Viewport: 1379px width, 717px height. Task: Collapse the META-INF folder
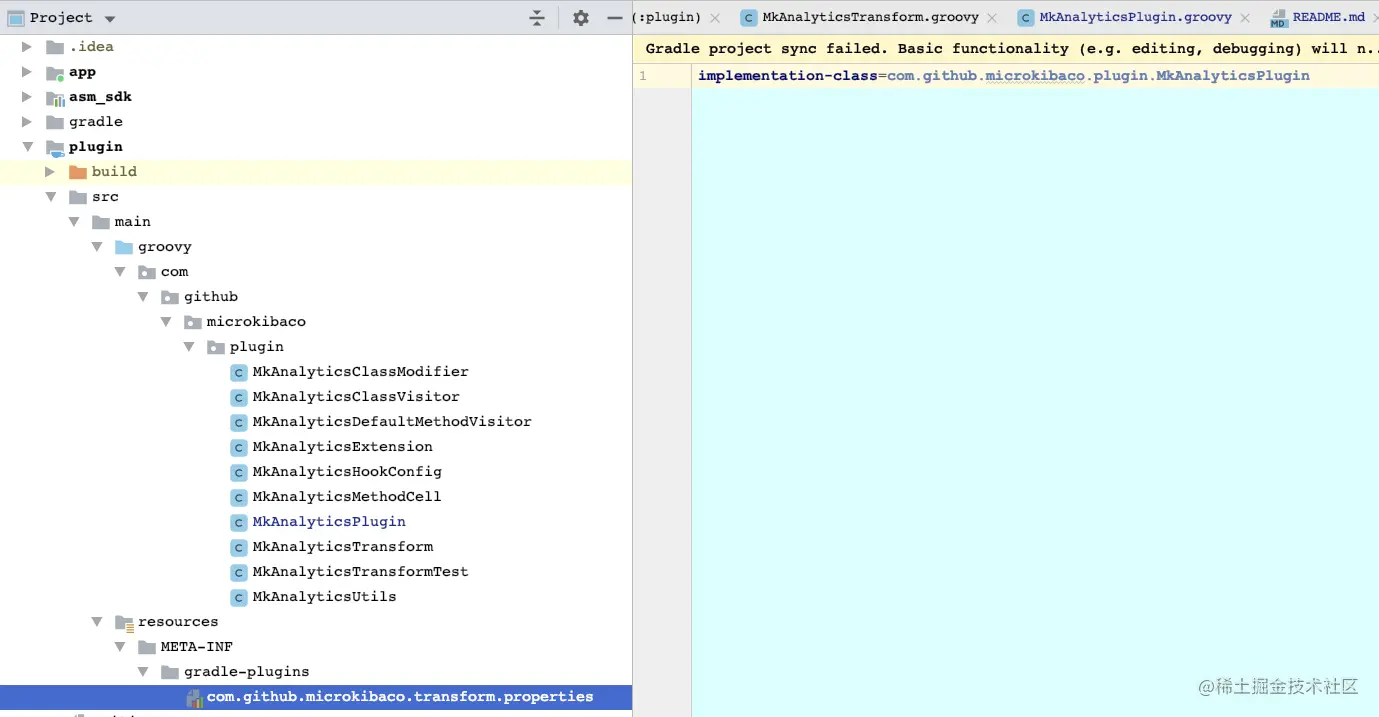point(120,647)
